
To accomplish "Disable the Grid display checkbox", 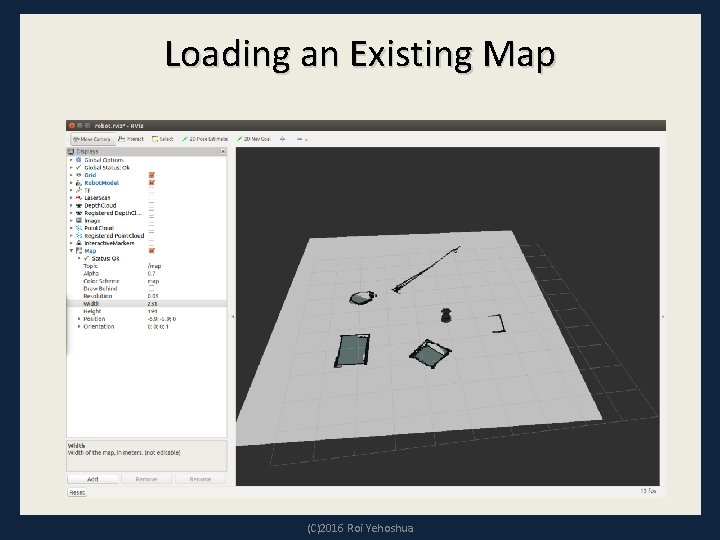I will pos(152,175).
